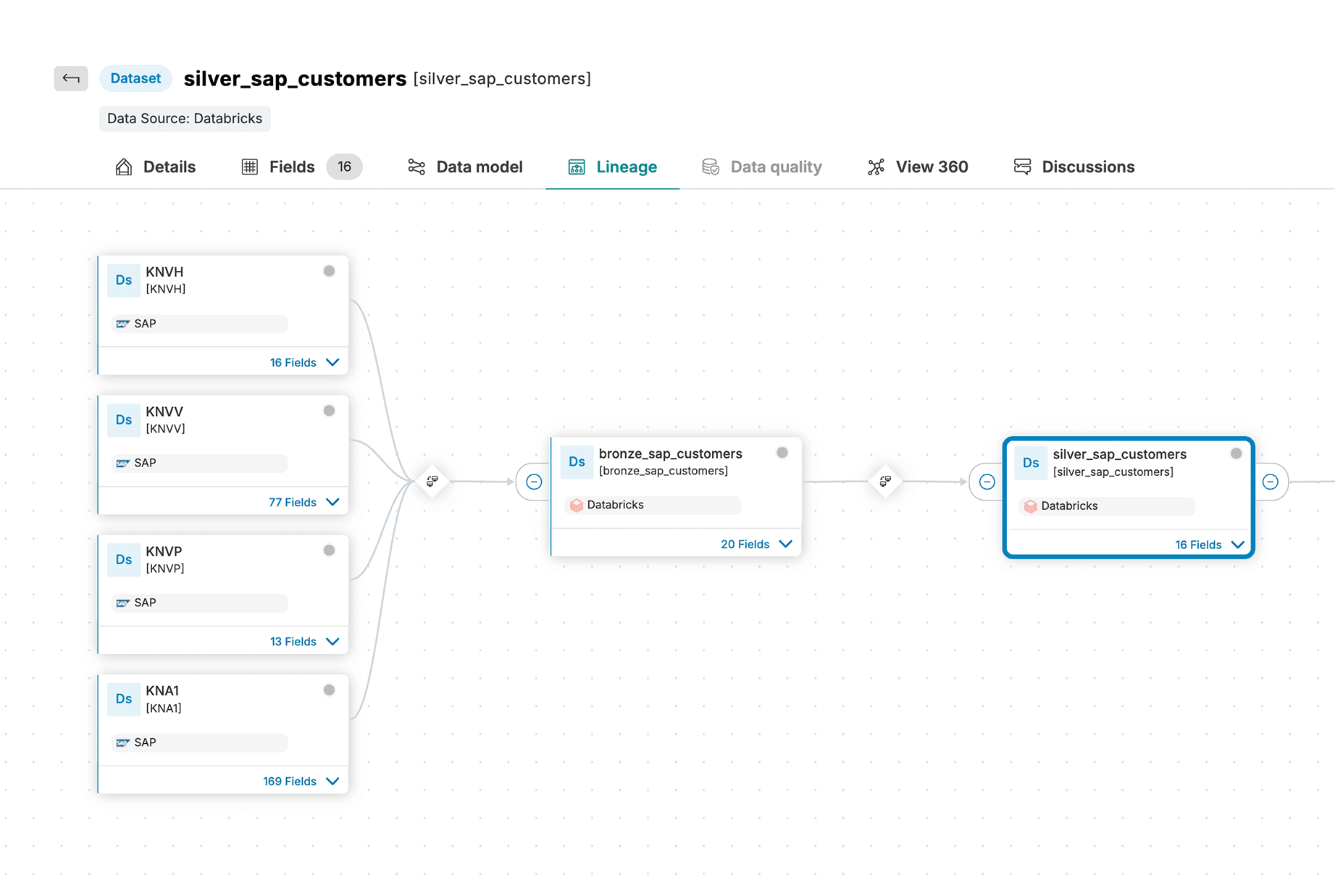Click bronze_sap_customers Ds dataset icon
The image size is (1335, 896).
coord(577,462)
